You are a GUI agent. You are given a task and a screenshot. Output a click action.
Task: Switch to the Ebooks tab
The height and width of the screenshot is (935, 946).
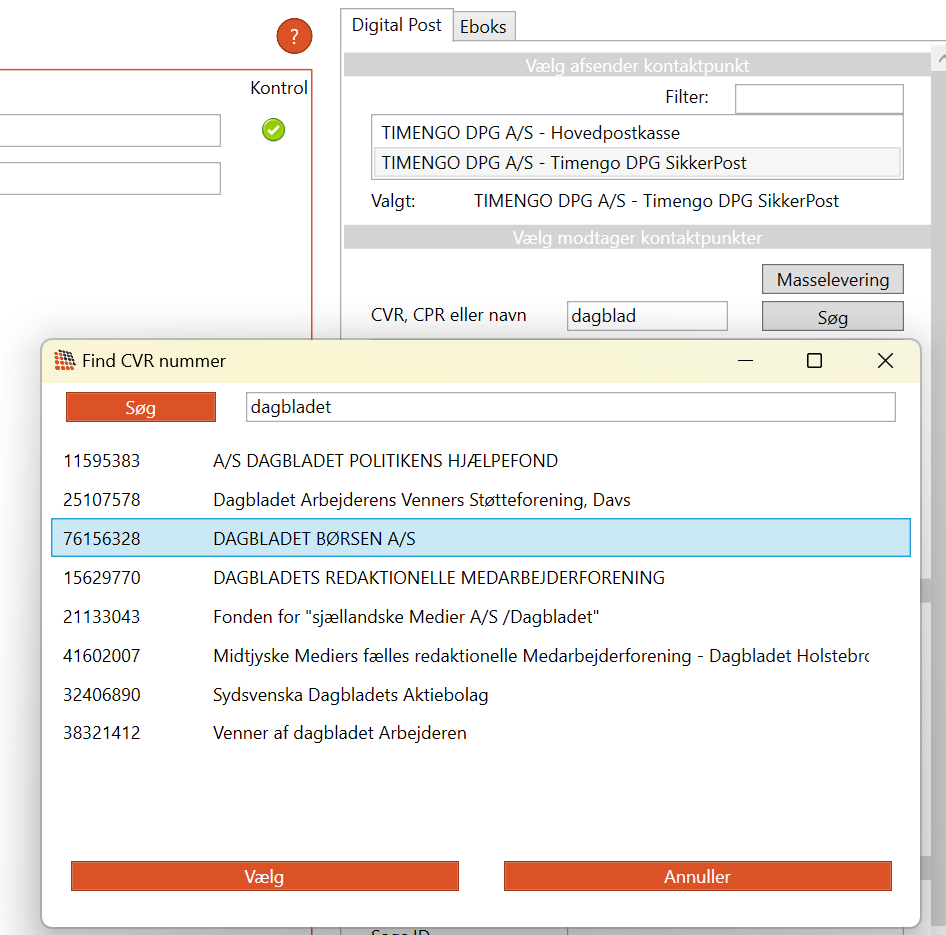pos(483,27)
